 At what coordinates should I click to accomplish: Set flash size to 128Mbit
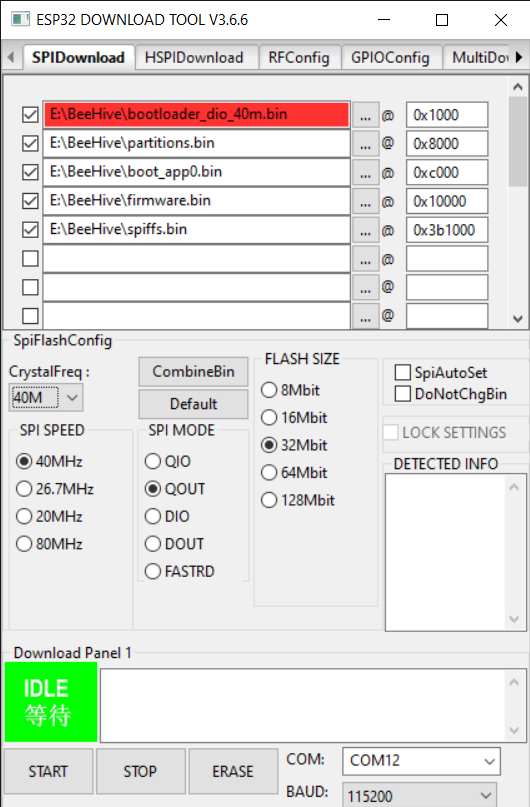(x=269, y=500)
